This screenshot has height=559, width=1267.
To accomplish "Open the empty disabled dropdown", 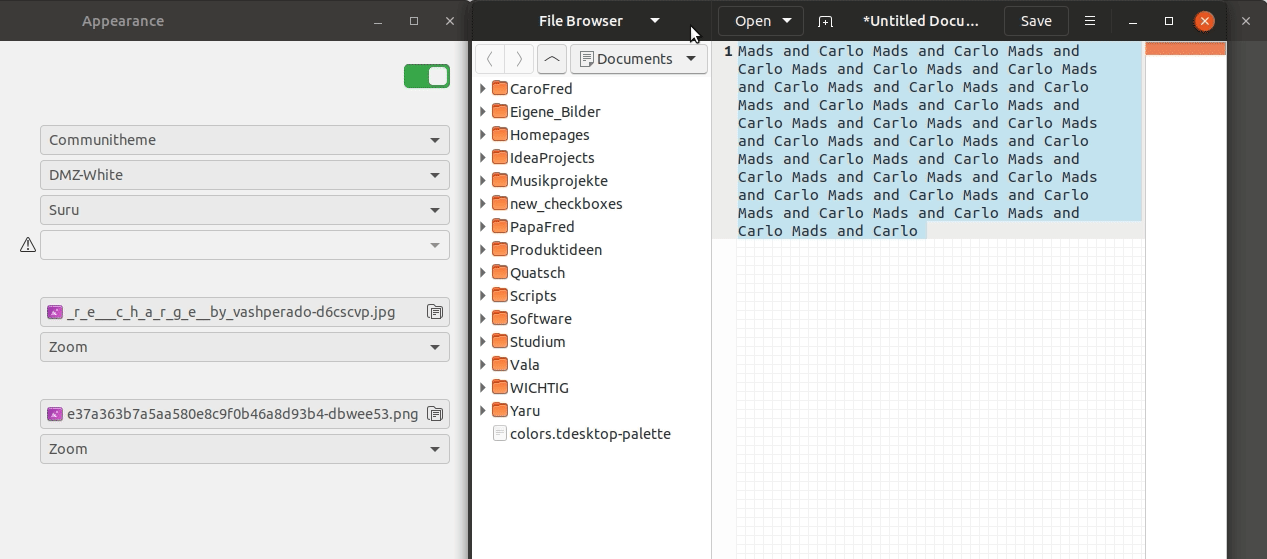I will point(245,245).
